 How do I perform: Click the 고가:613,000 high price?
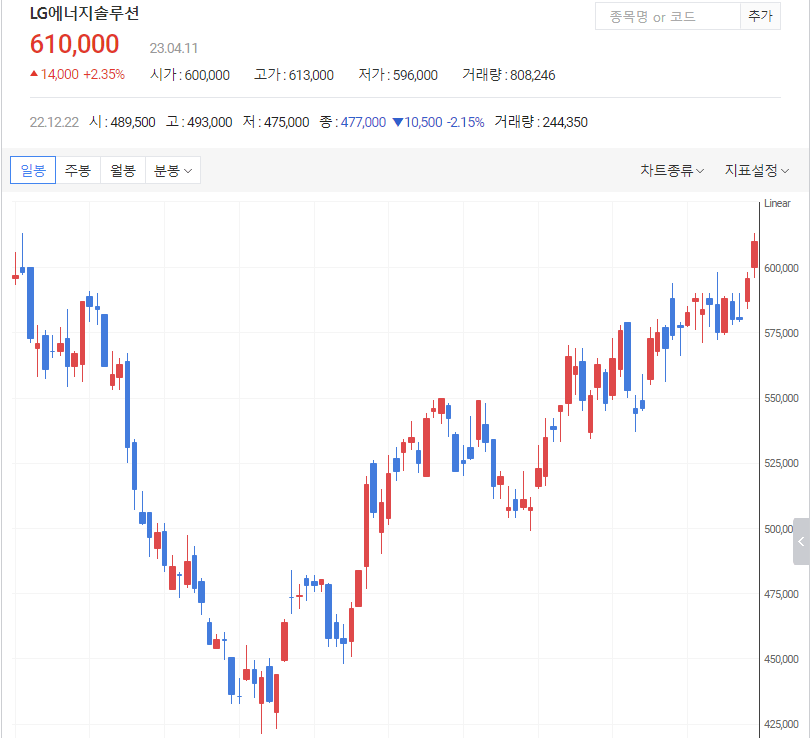pos(294,75)
